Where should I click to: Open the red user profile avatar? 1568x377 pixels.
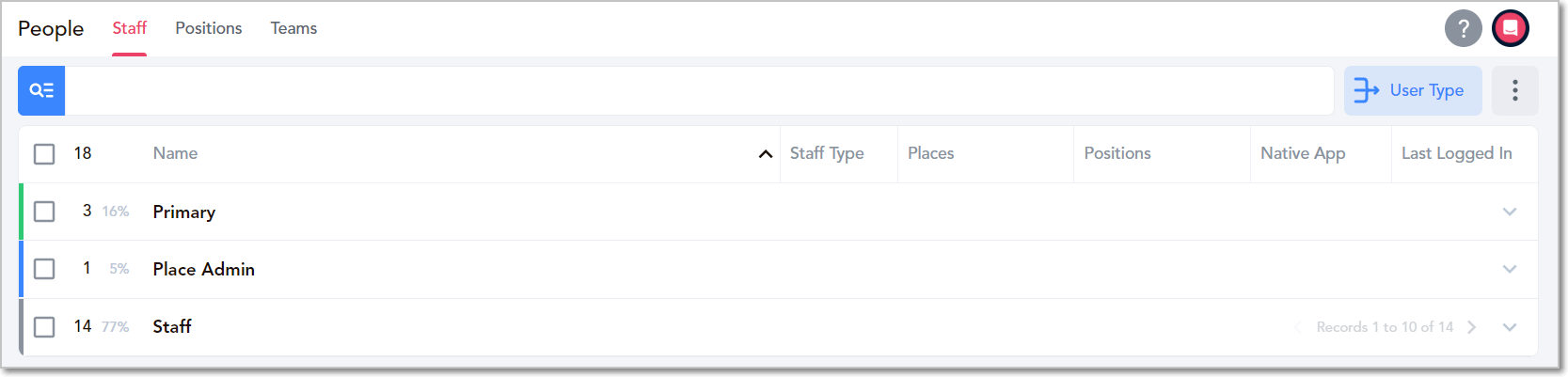1510,28
